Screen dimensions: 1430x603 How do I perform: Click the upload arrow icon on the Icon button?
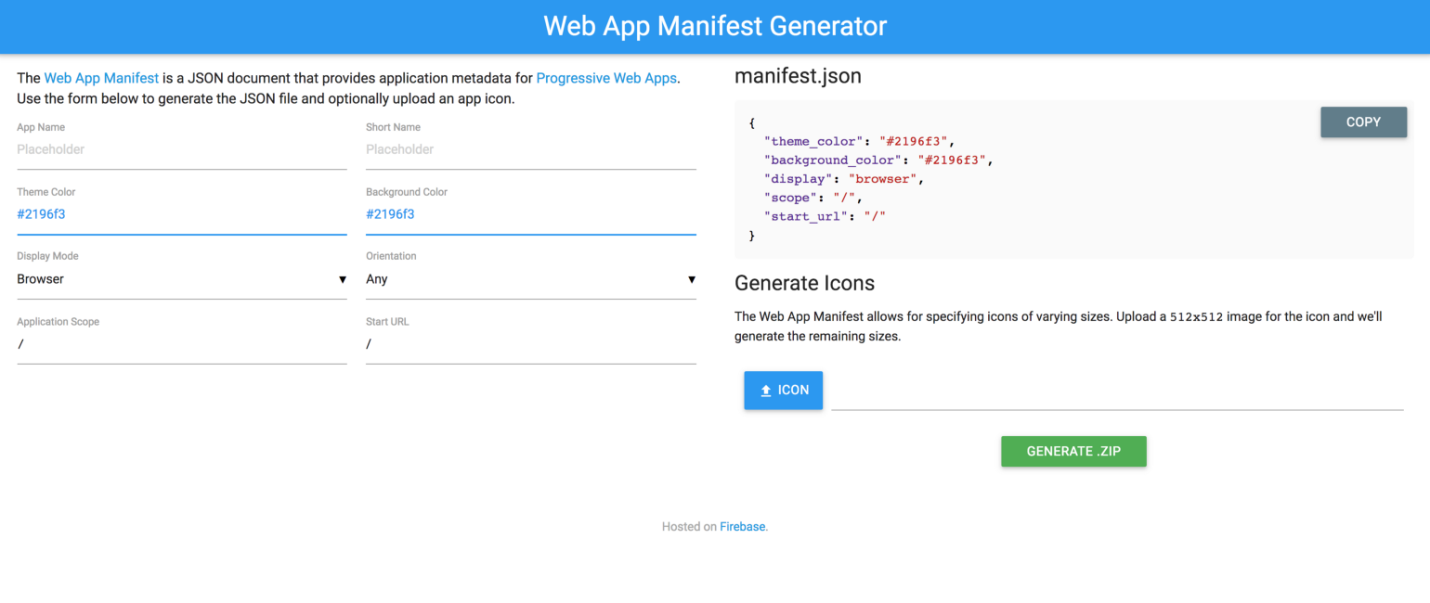(766, 391)
